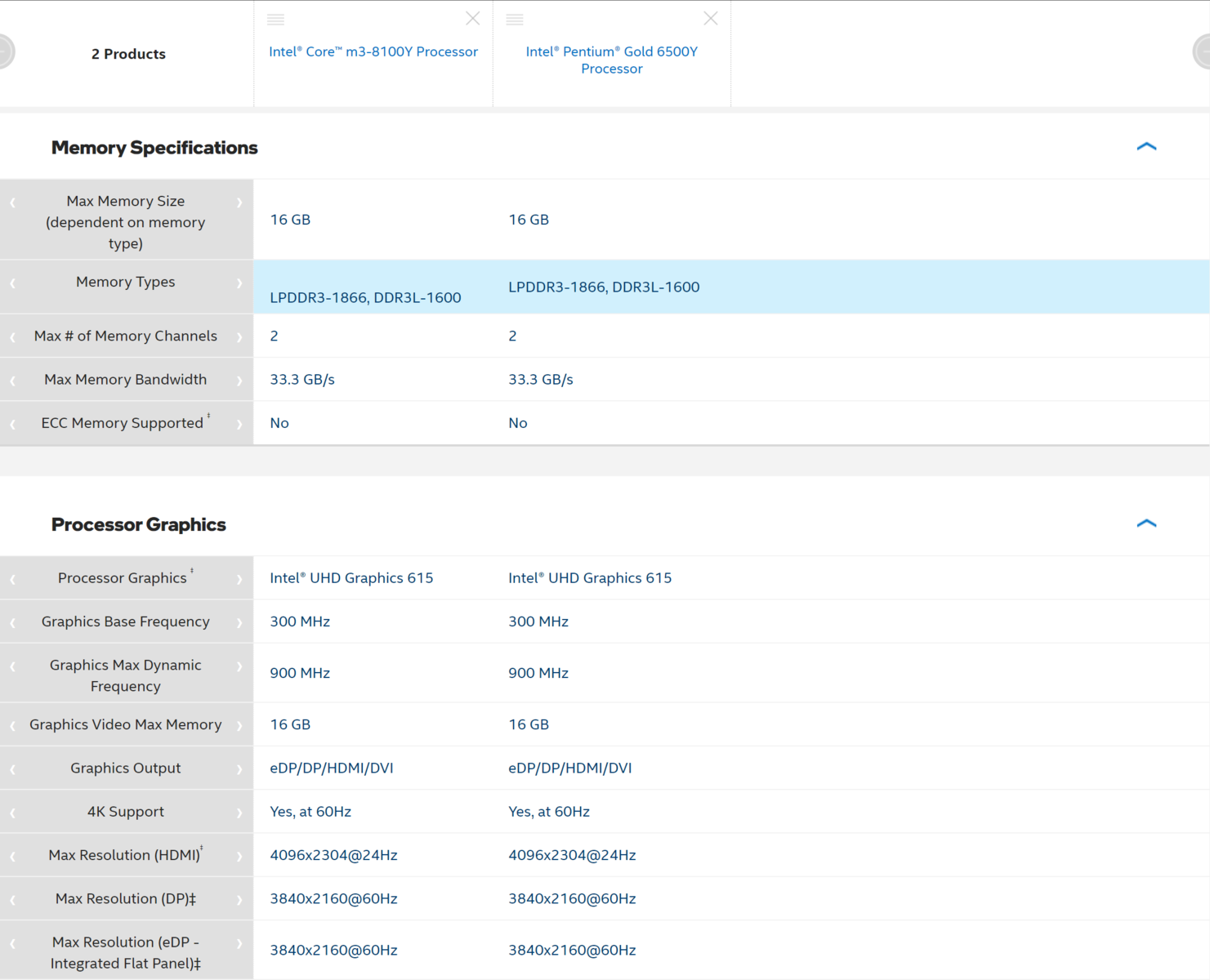Click the right arrow on 4K Support row
The width and height of the screenshot is (1210, 980).
point(239,813)
